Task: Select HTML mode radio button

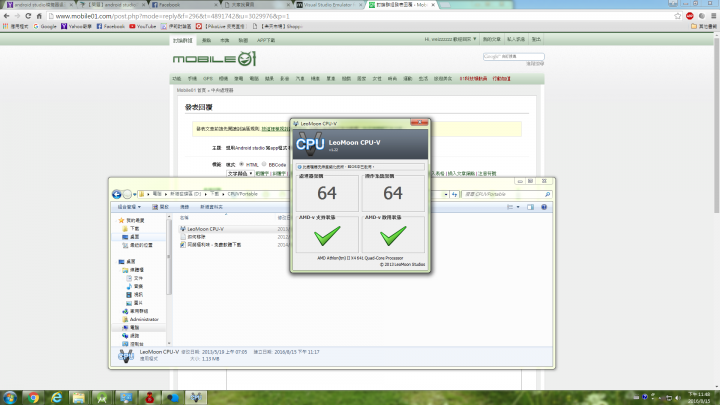Action: 242,164
